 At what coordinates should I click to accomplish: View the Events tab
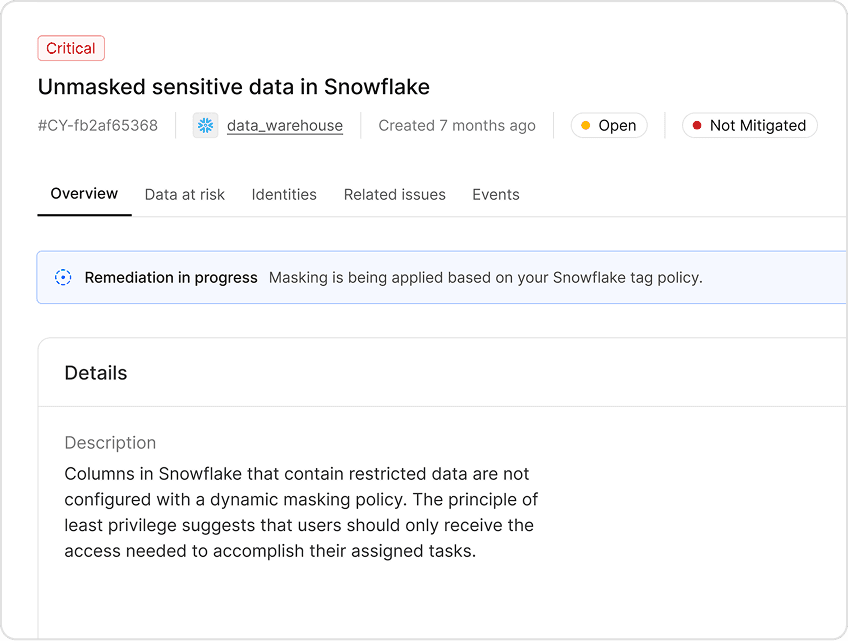(495, 194)
